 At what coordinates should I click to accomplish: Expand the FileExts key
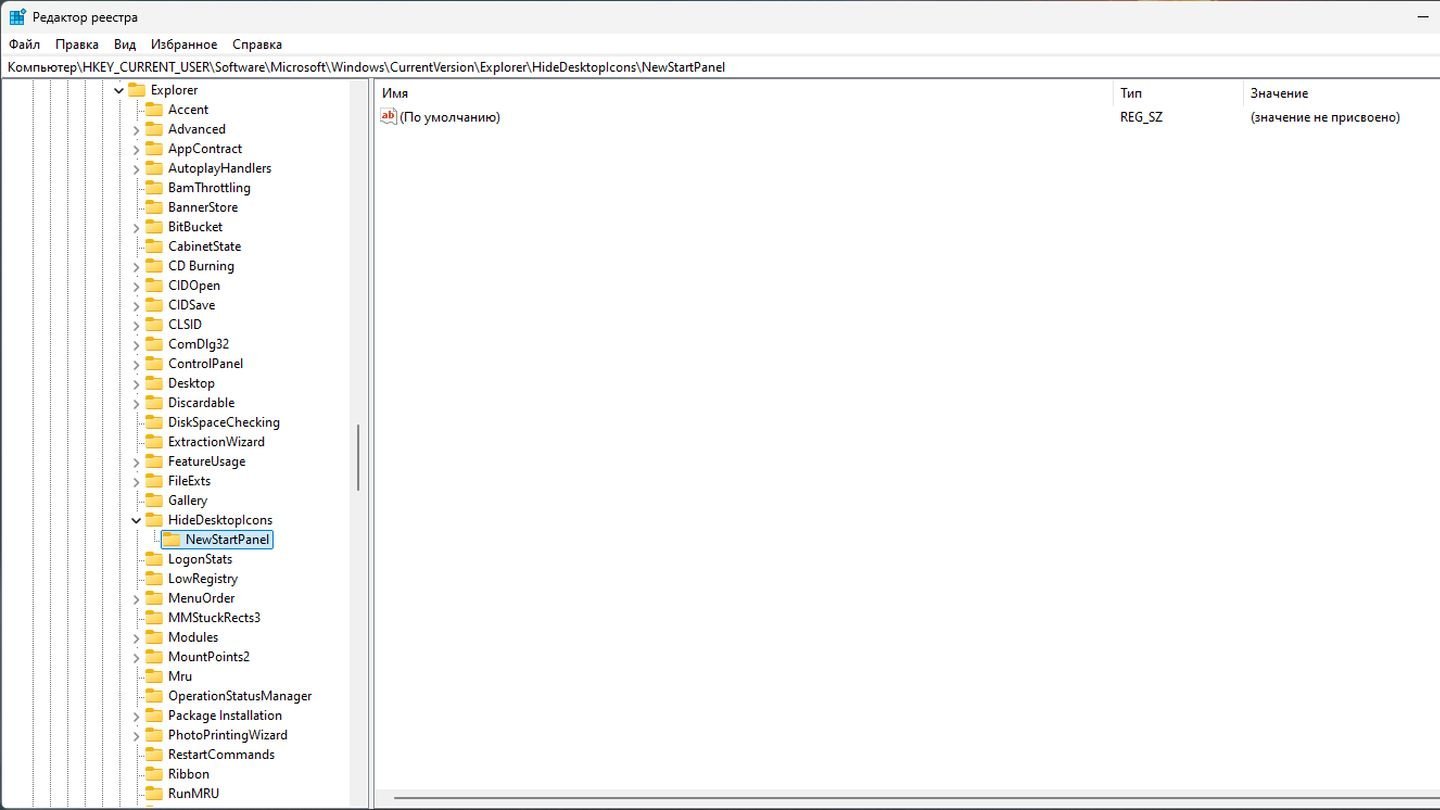pos(136,481)
